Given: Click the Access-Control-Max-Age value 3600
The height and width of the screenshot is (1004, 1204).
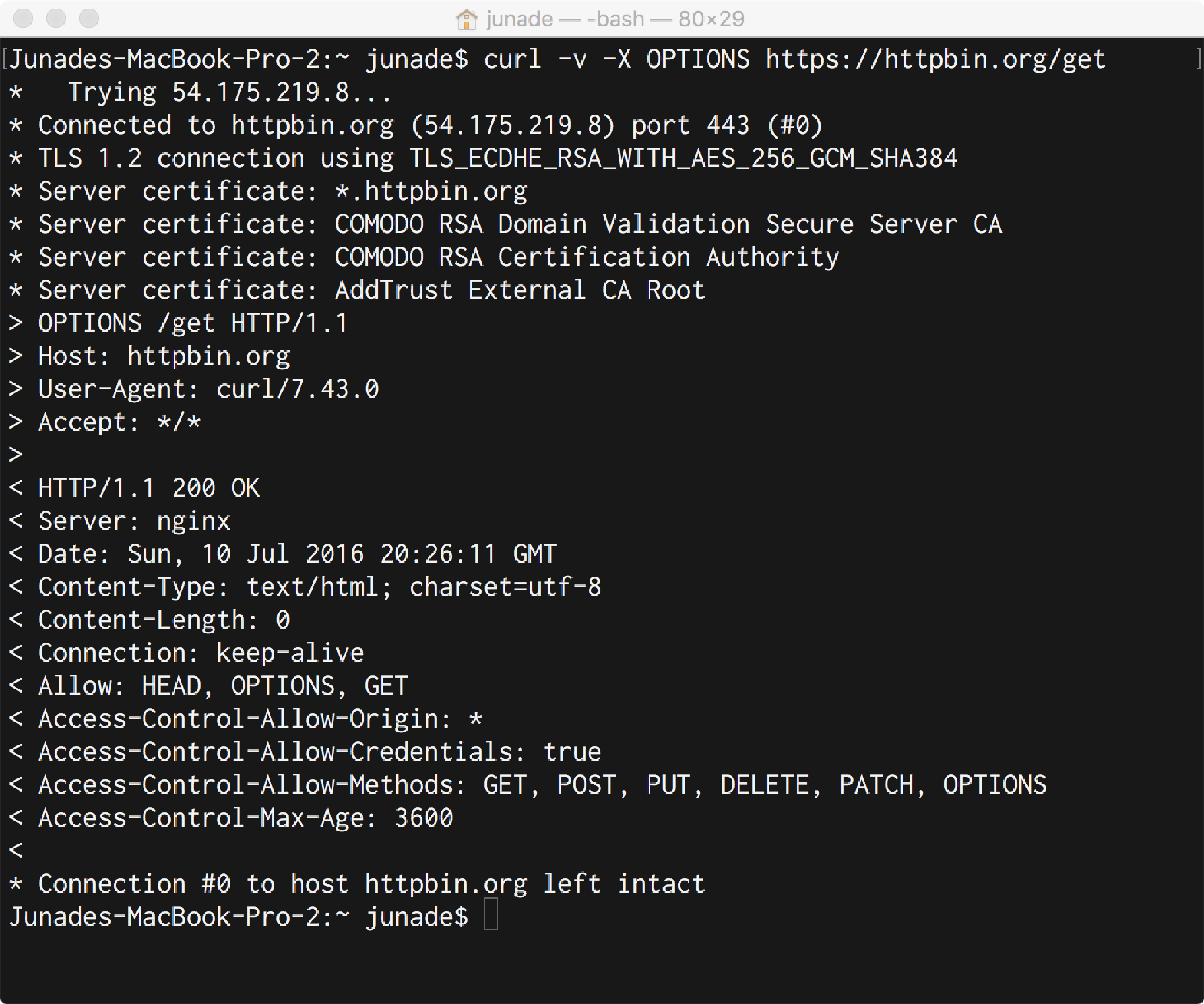Looking at the screenshot, I should [x=424, y=818].
